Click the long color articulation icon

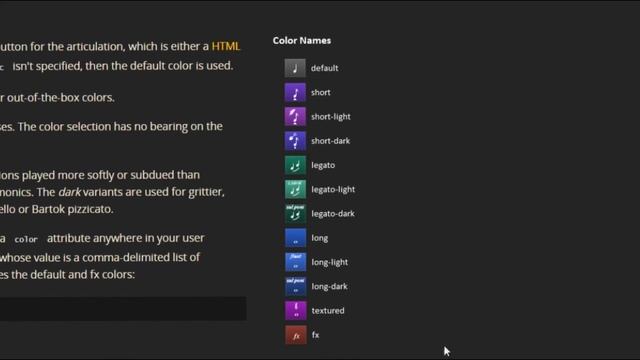coord(295,238)
